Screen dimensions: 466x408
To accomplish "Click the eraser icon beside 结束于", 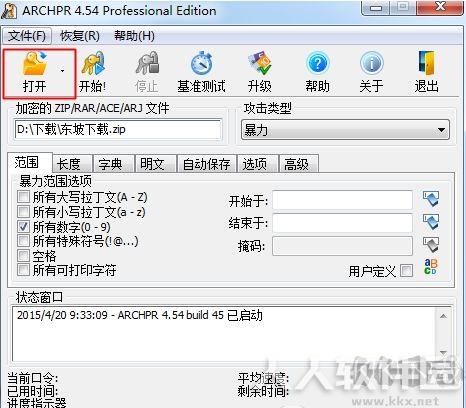I will click(x=431, y=222).
